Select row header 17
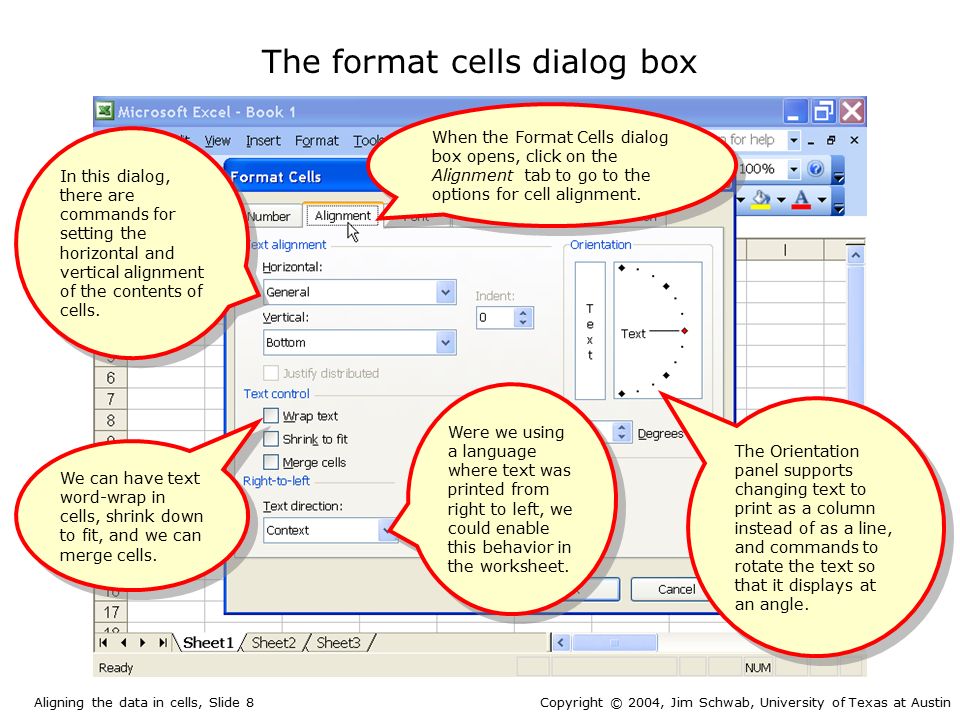The height and width of the screenshot is (720, 960). 111,612
